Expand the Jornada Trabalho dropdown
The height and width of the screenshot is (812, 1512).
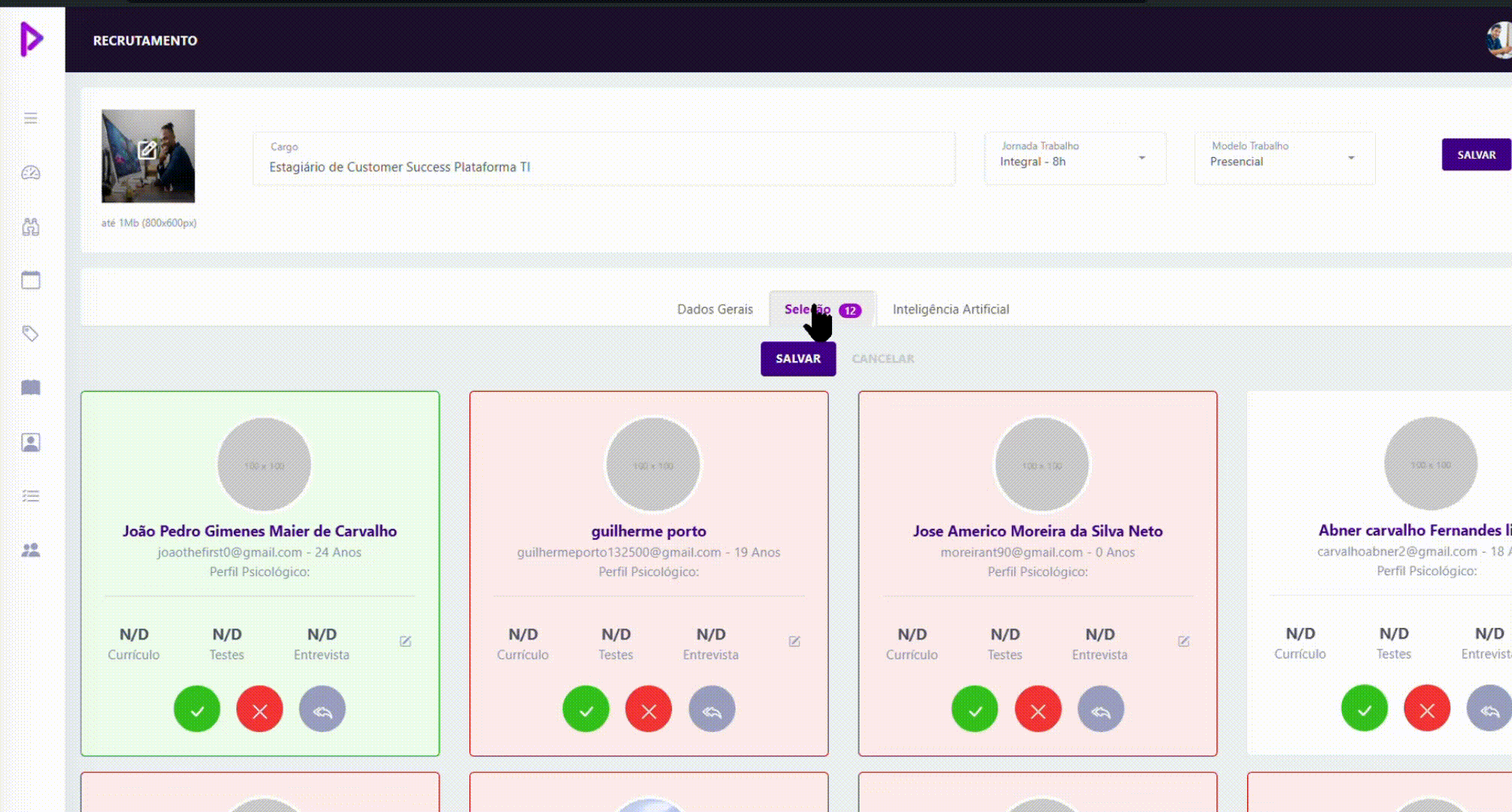coord(1075,158)
